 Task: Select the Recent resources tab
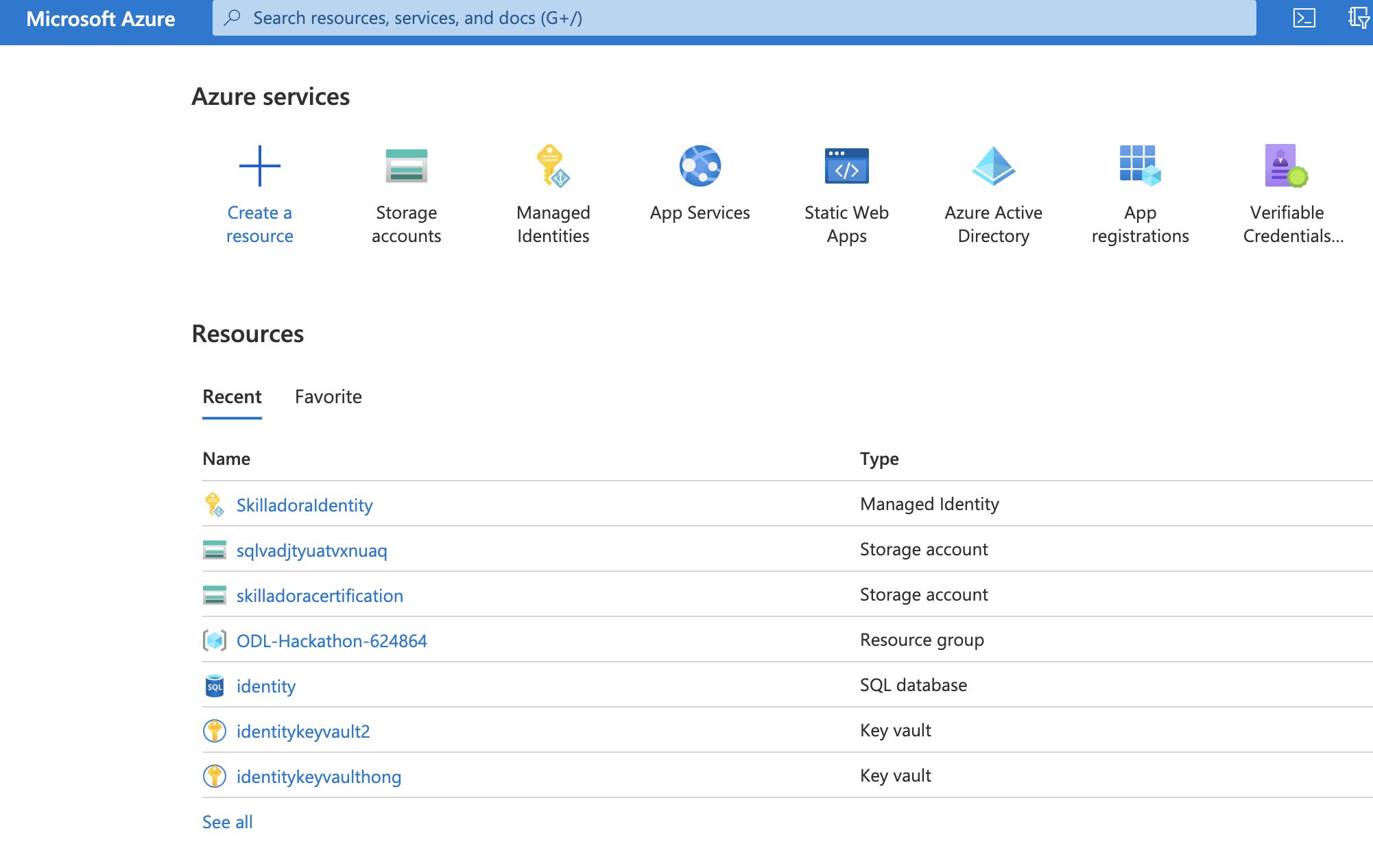click(x=232, y=396)
